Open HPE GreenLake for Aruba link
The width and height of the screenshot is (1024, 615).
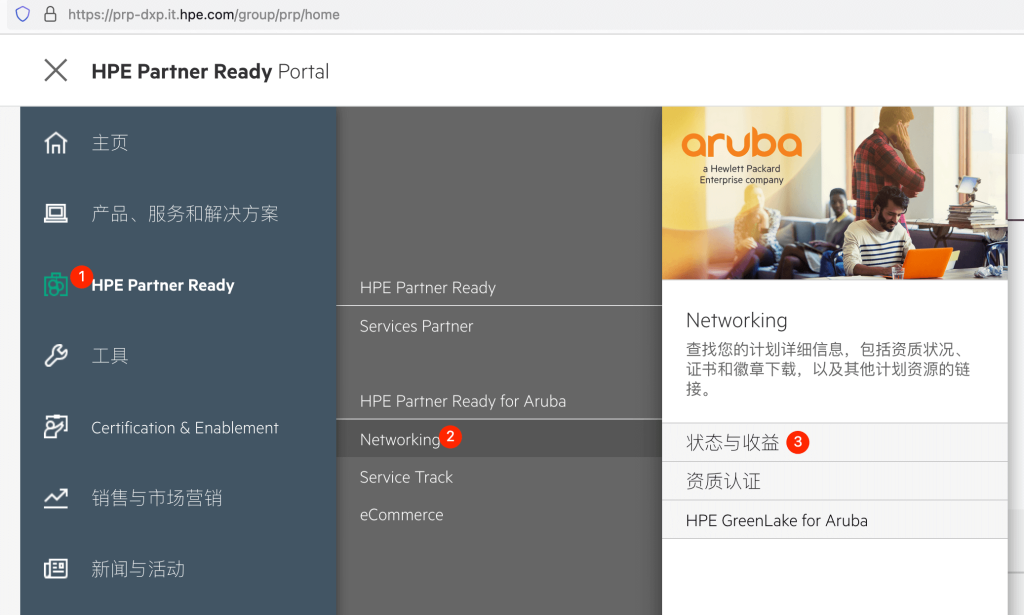pos(835,520)
